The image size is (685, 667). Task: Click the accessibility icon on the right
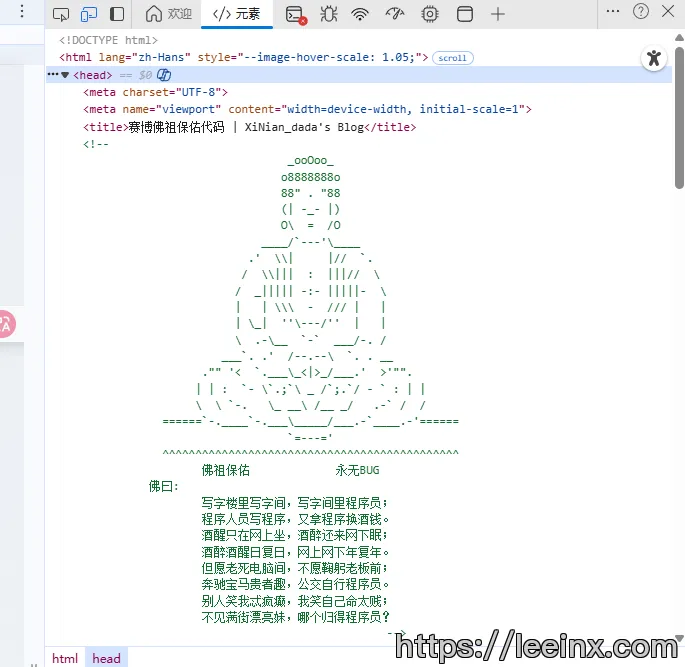(x=654, y=58)
